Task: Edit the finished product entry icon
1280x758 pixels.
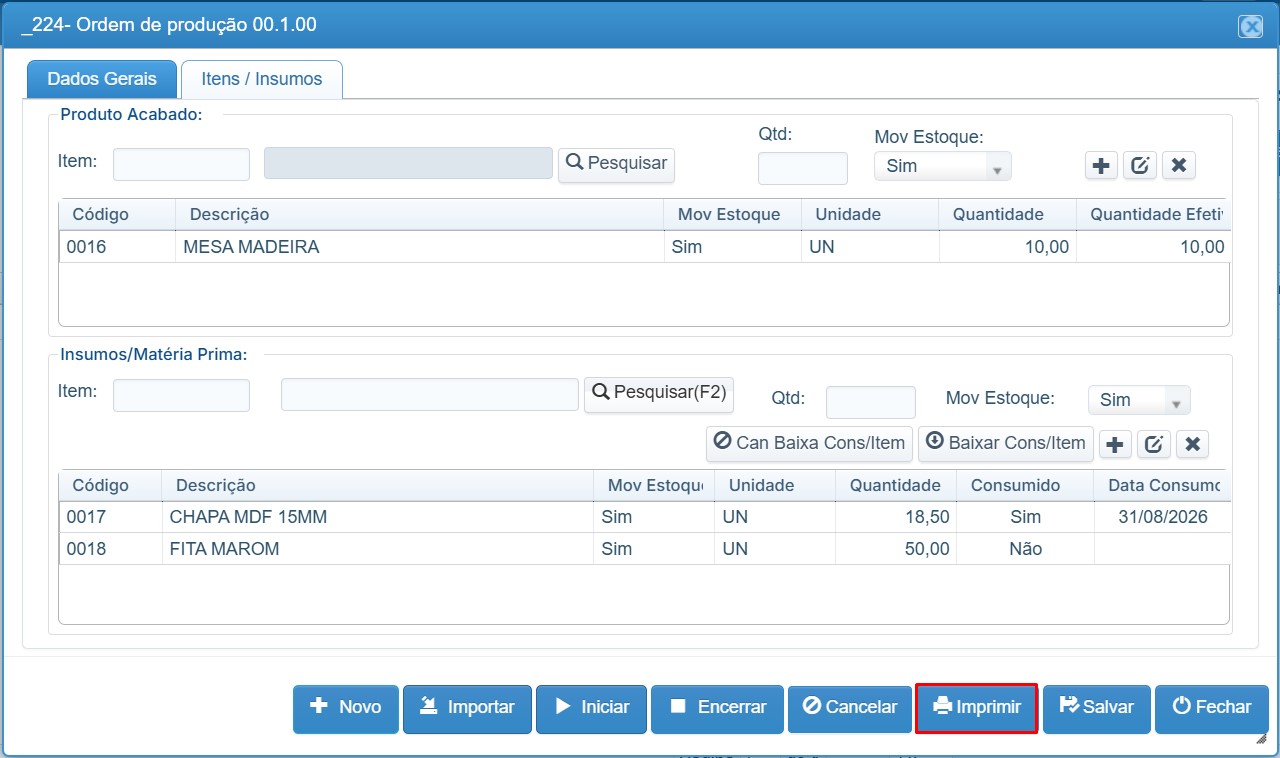Action: click(x=1140, y=166)
